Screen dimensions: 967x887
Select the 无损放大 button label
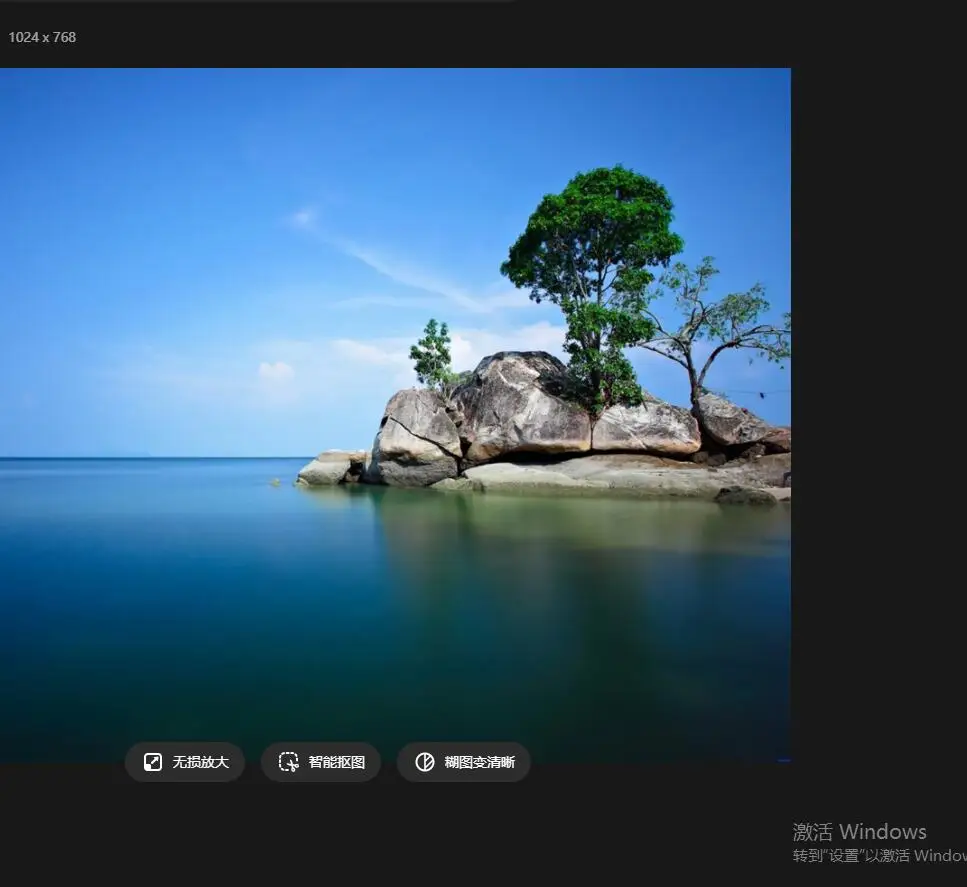click(x=200, y=762)
